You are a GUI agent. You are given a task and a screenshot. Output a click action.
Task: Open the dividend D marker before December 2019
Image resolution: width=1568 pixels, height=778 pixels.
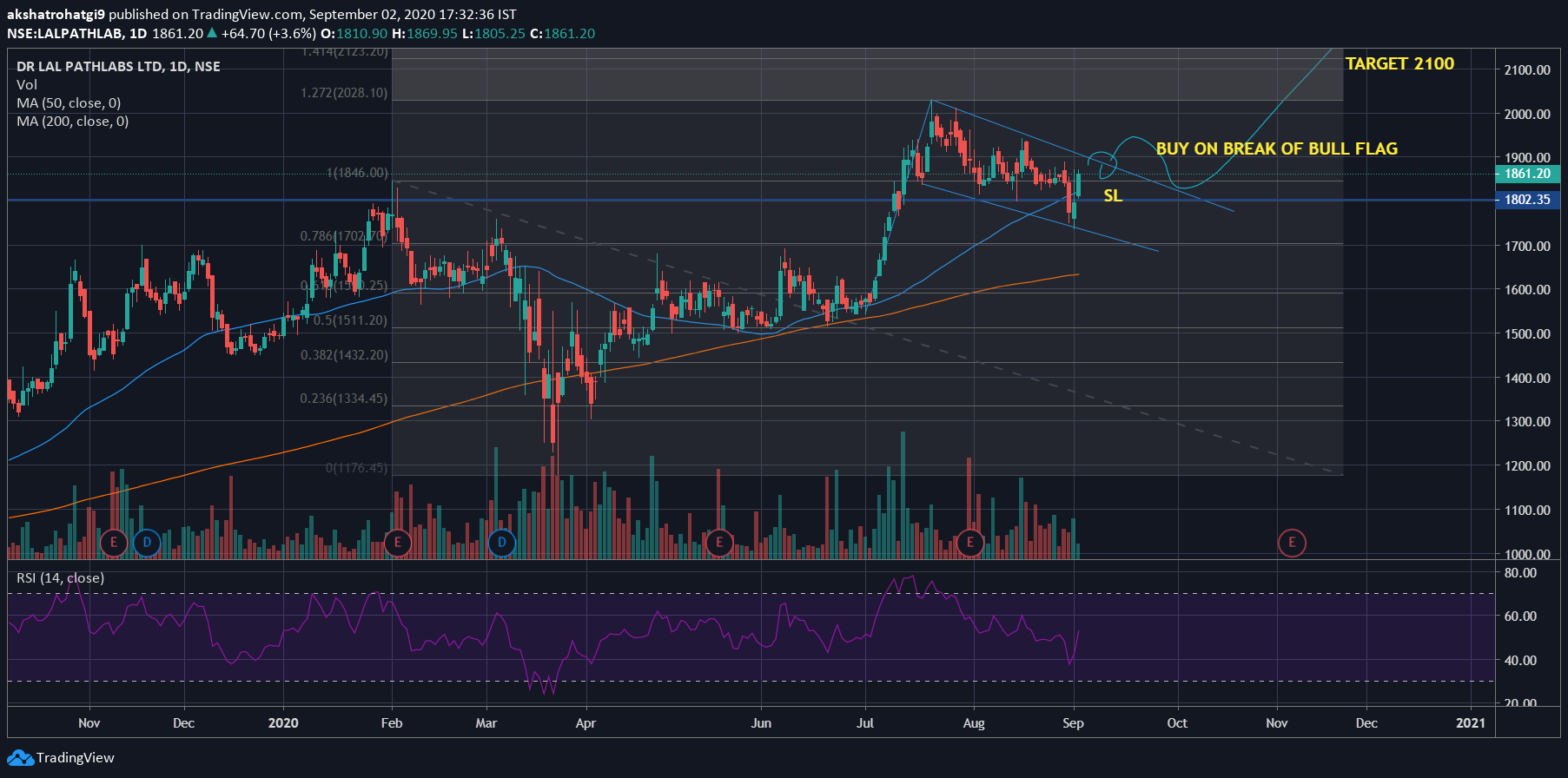[x=147, y=543]
